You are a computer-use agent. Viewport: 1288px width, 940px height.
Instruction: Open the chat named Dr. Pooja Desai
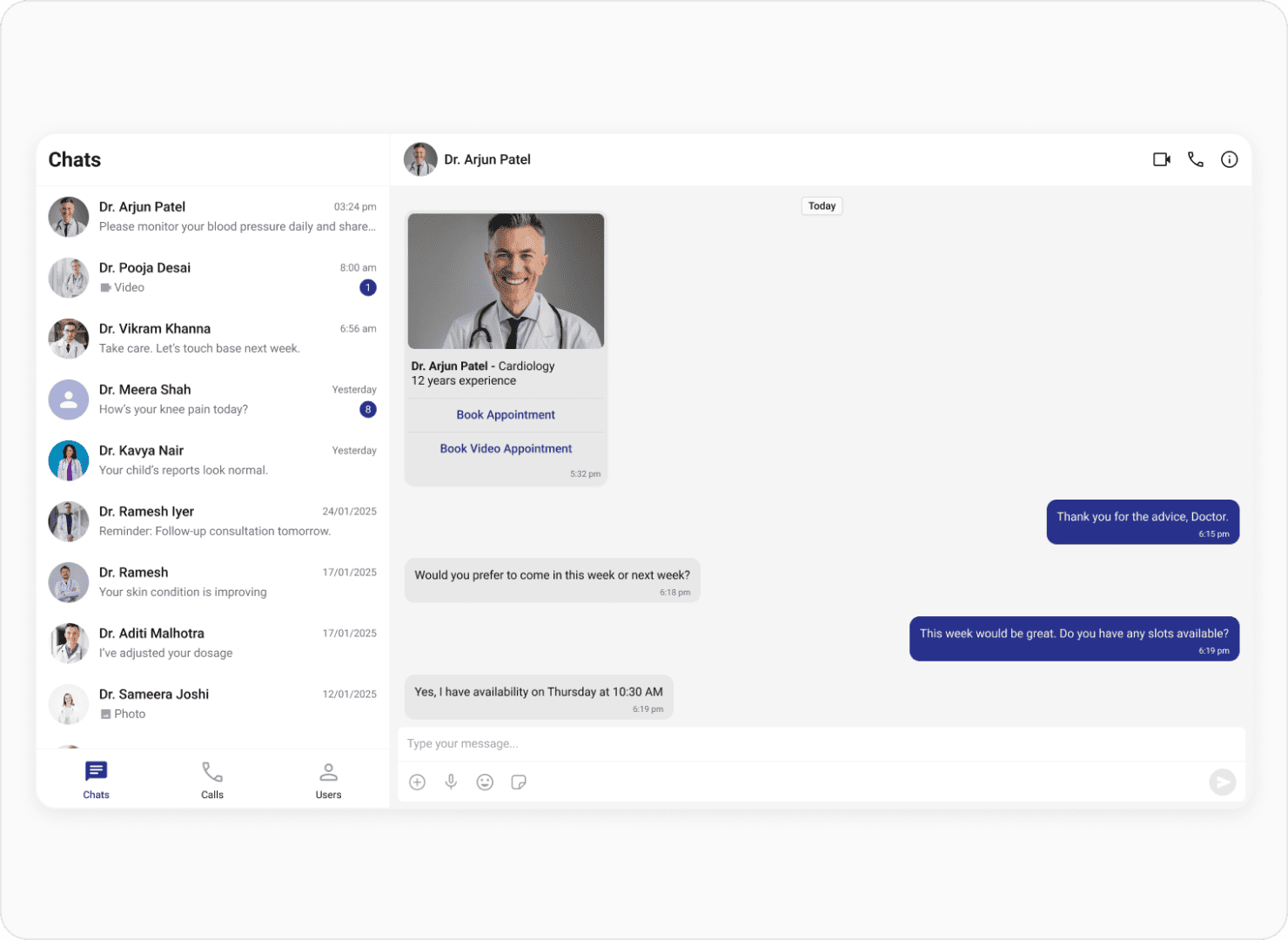212,278
